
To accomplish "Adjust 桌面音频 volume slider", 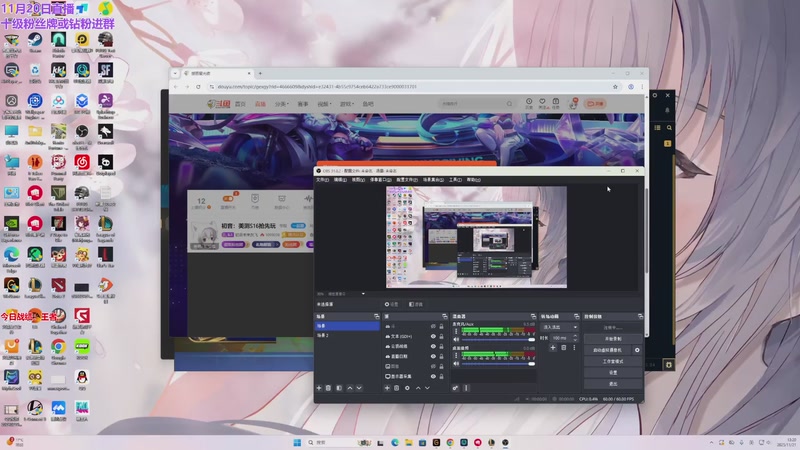I will (x=498, y=364).
